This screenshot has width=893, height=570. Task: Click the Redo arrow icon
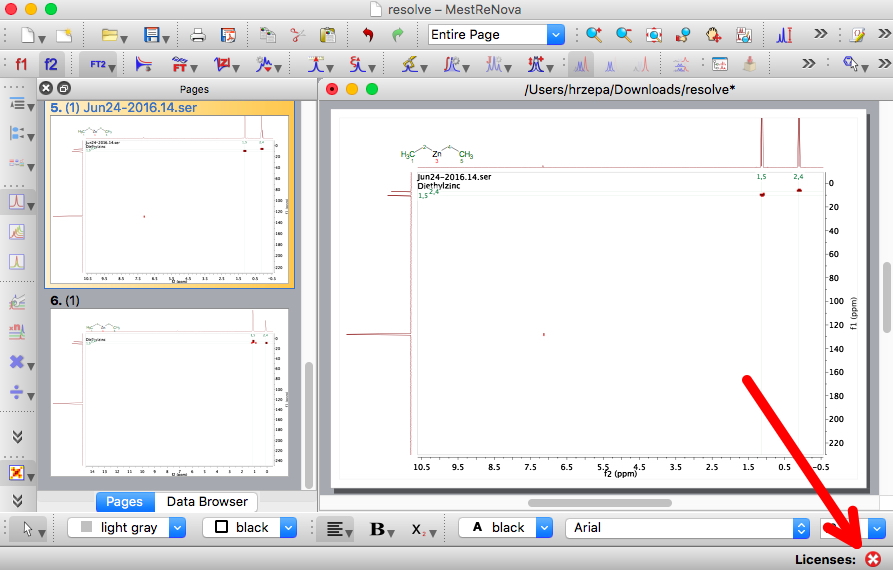point(397,35)
